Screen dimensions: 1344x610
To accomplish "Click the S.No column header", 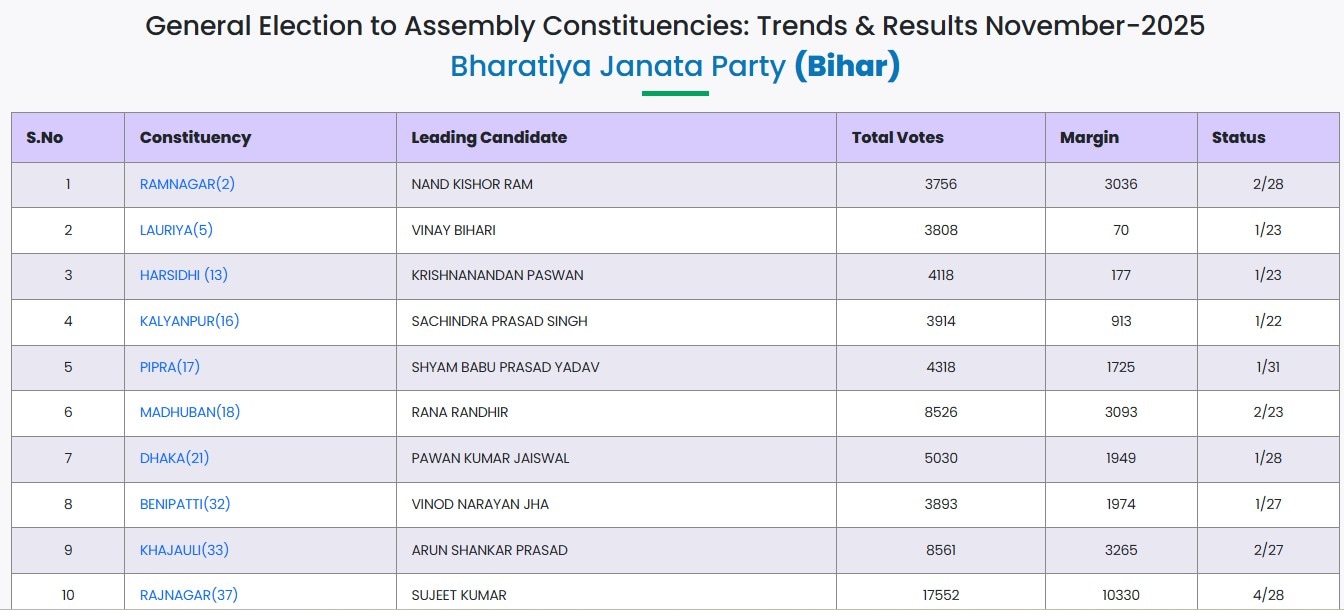I will pyautogui.click(x=44, y=138).
